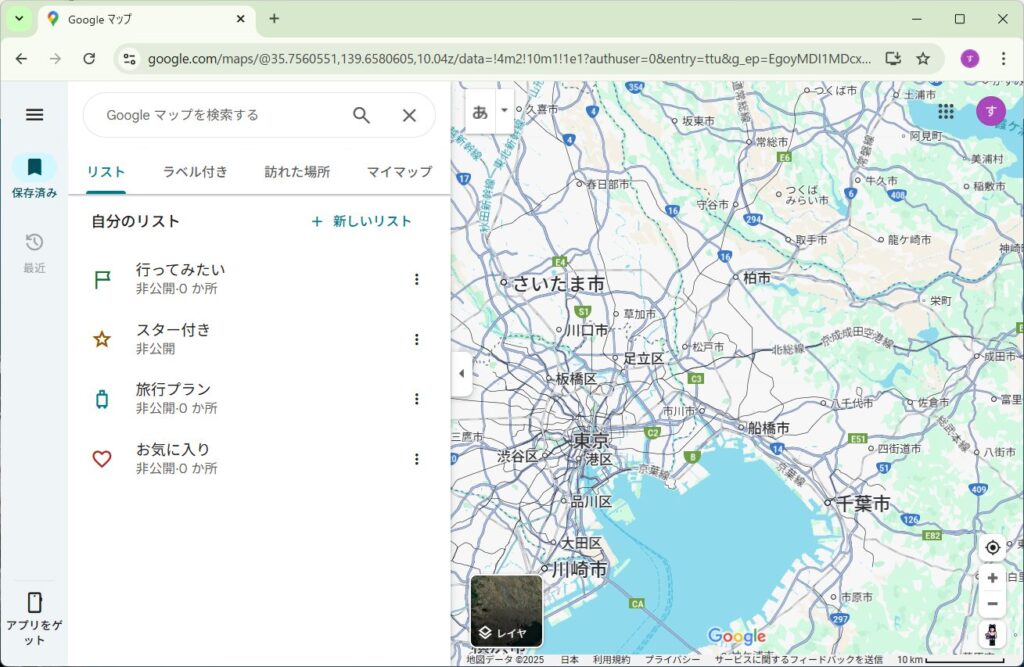1024x667 pixels.
Task: Clear the search with the X icon
Action: coord(409,116)
